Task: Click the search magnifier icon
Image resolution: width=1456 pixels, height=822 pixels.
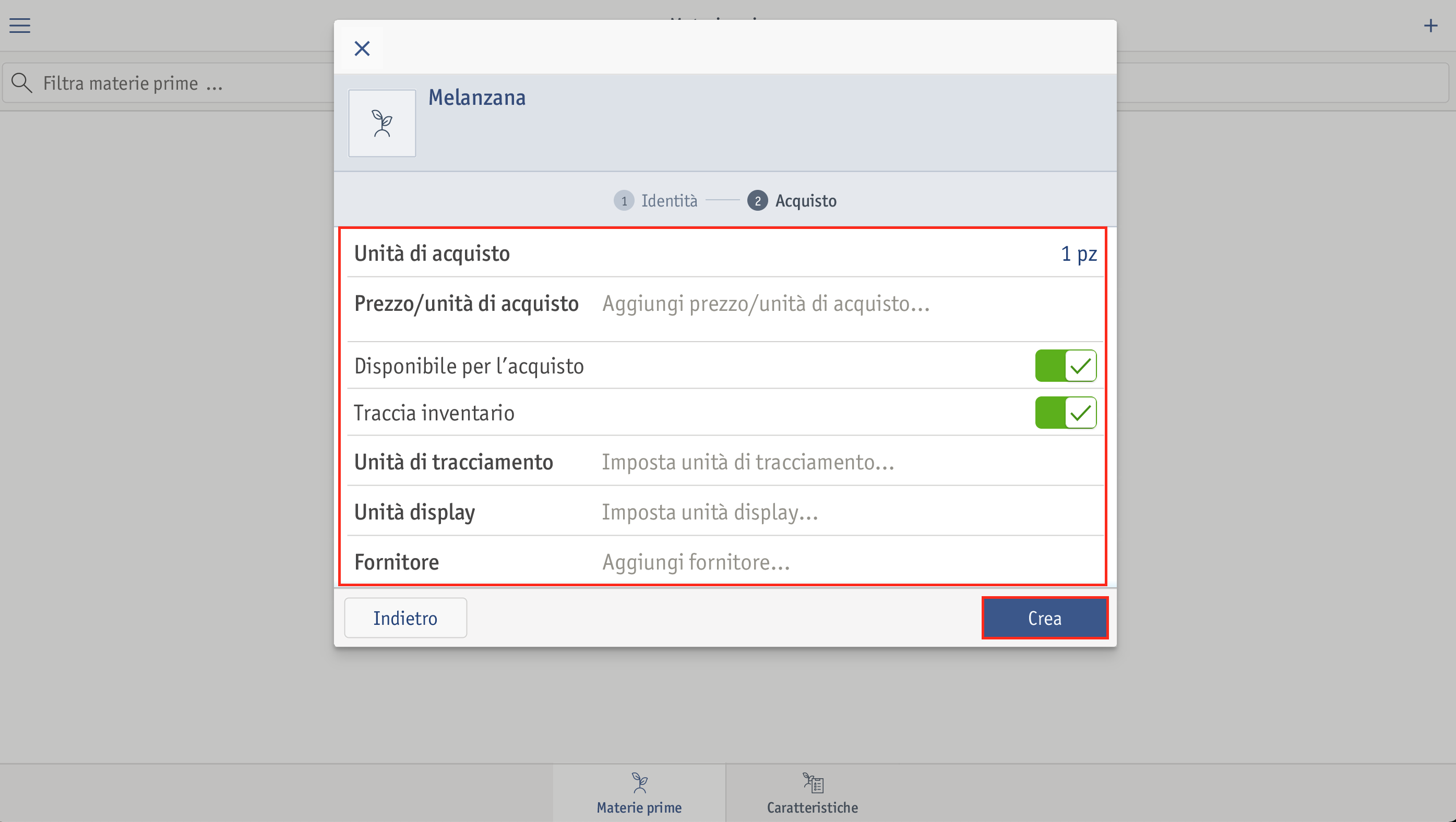Action: (21, 82)
